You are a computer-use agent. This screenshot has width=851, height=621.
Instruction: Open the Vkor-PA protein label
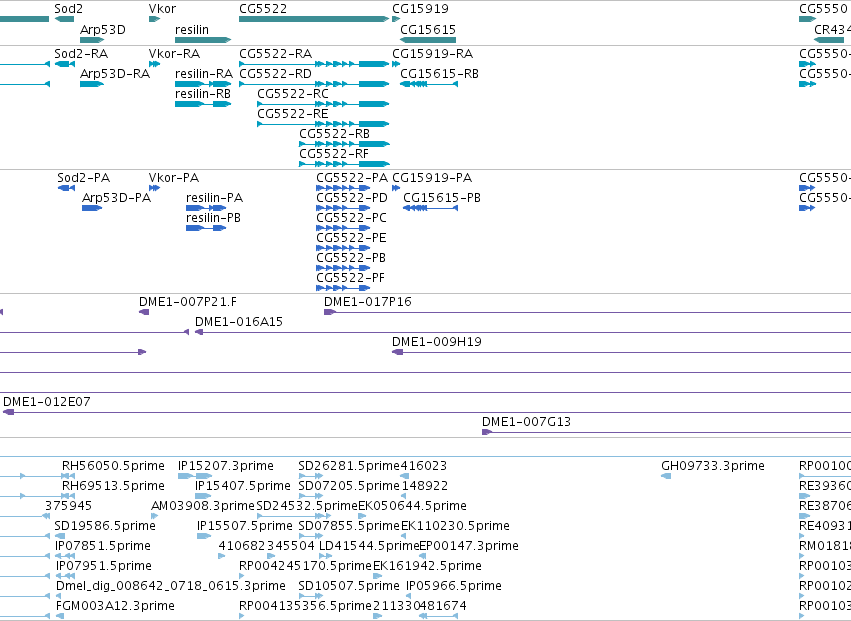point(174,178)
